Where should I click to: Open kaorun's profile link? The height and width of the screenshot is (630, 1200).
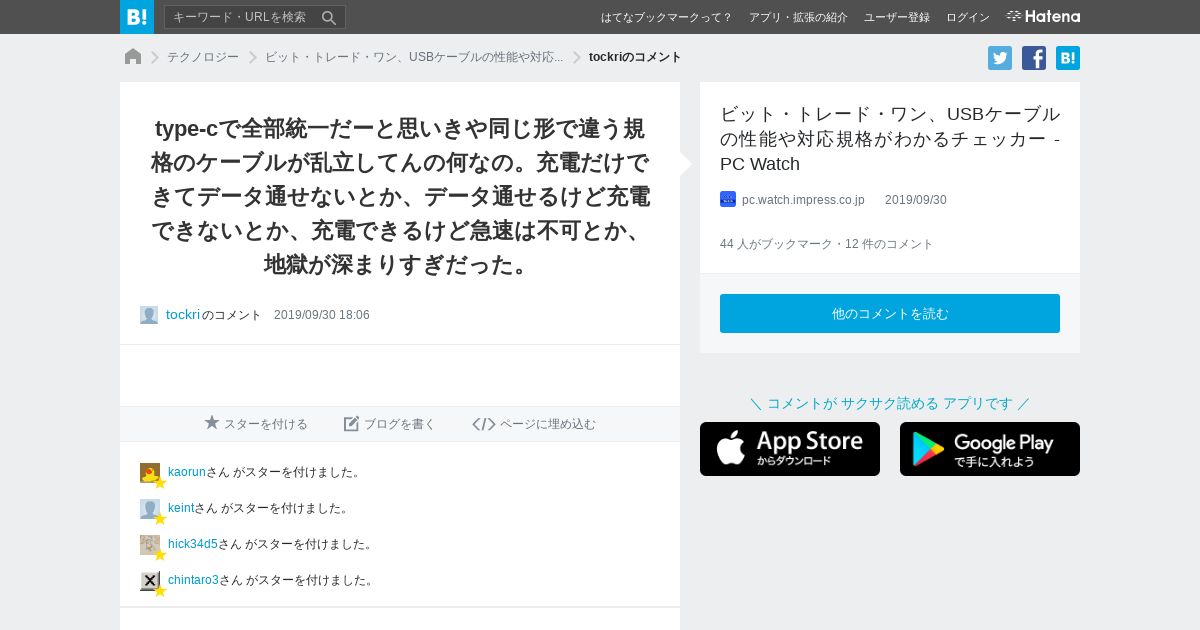(x=187, y=472)
